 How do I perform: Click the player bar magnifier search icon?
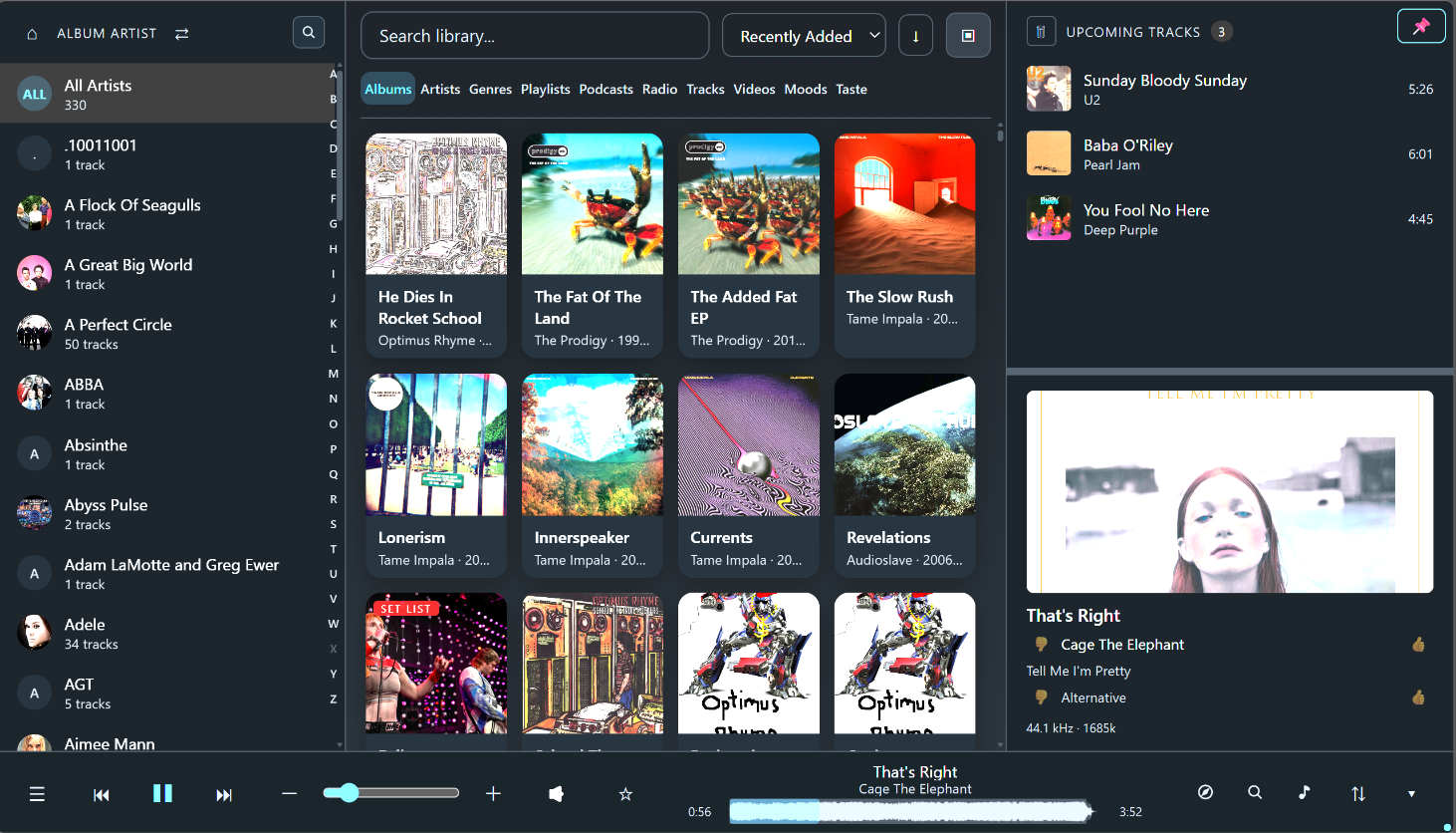tap(1255, 792)
